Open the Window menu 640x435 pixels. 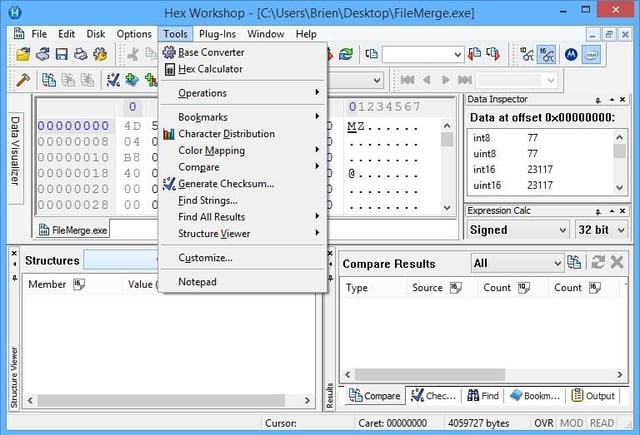266,34
